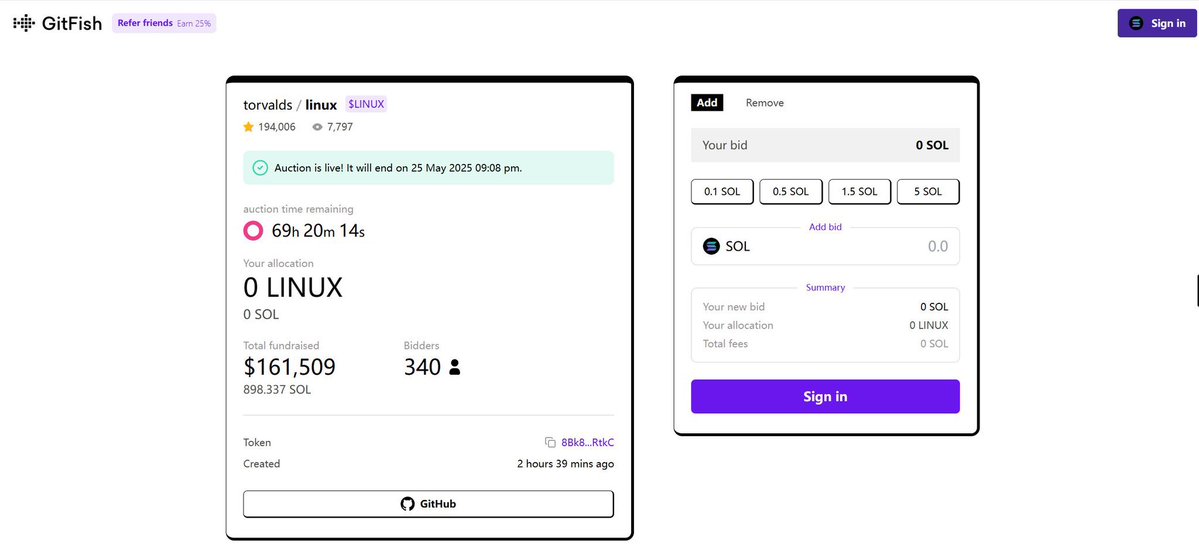
Task: Click the SOL amount input field
Action: [x=825, y=247]
